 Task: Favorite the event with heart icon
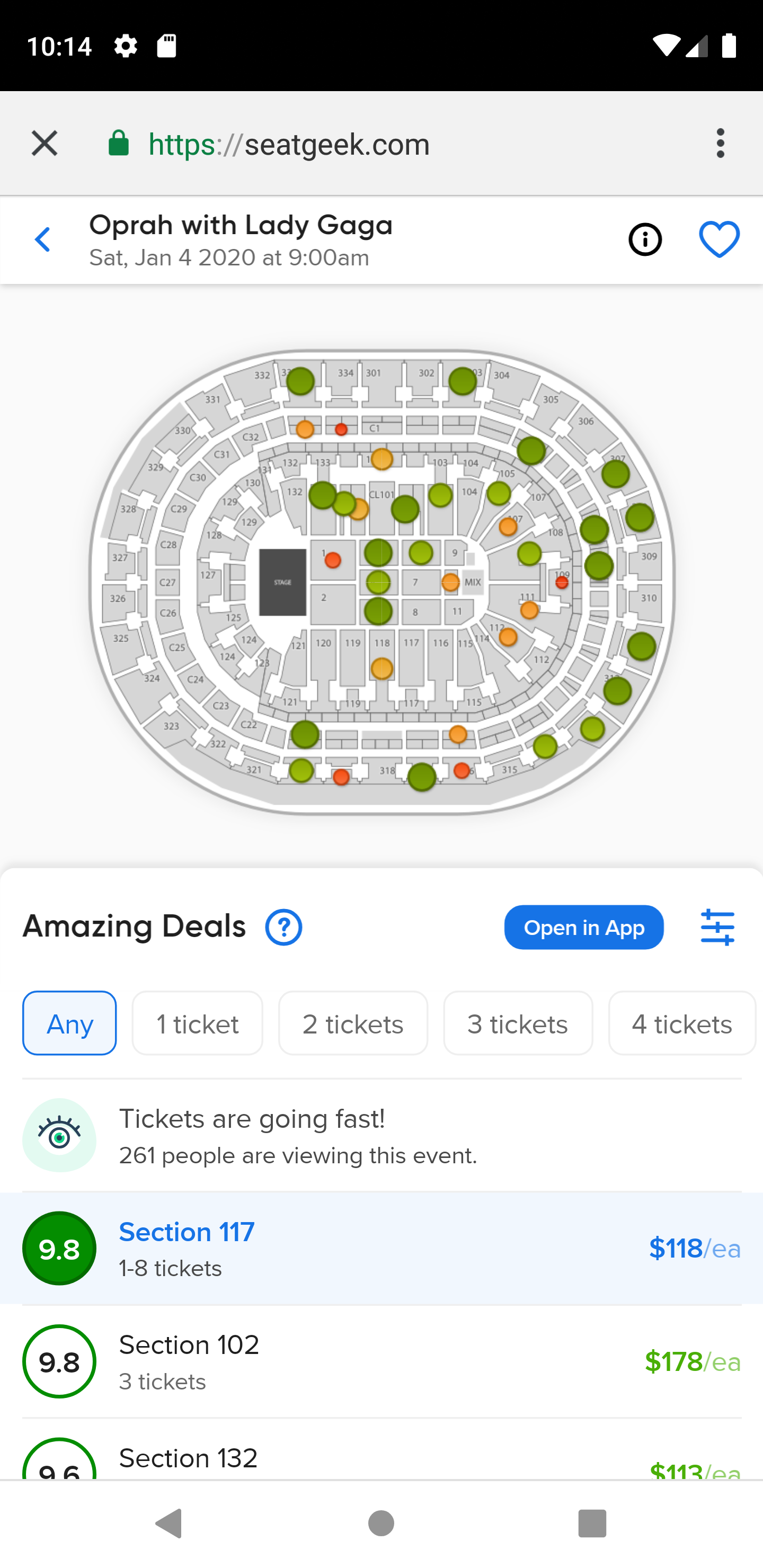coord(719,239)
